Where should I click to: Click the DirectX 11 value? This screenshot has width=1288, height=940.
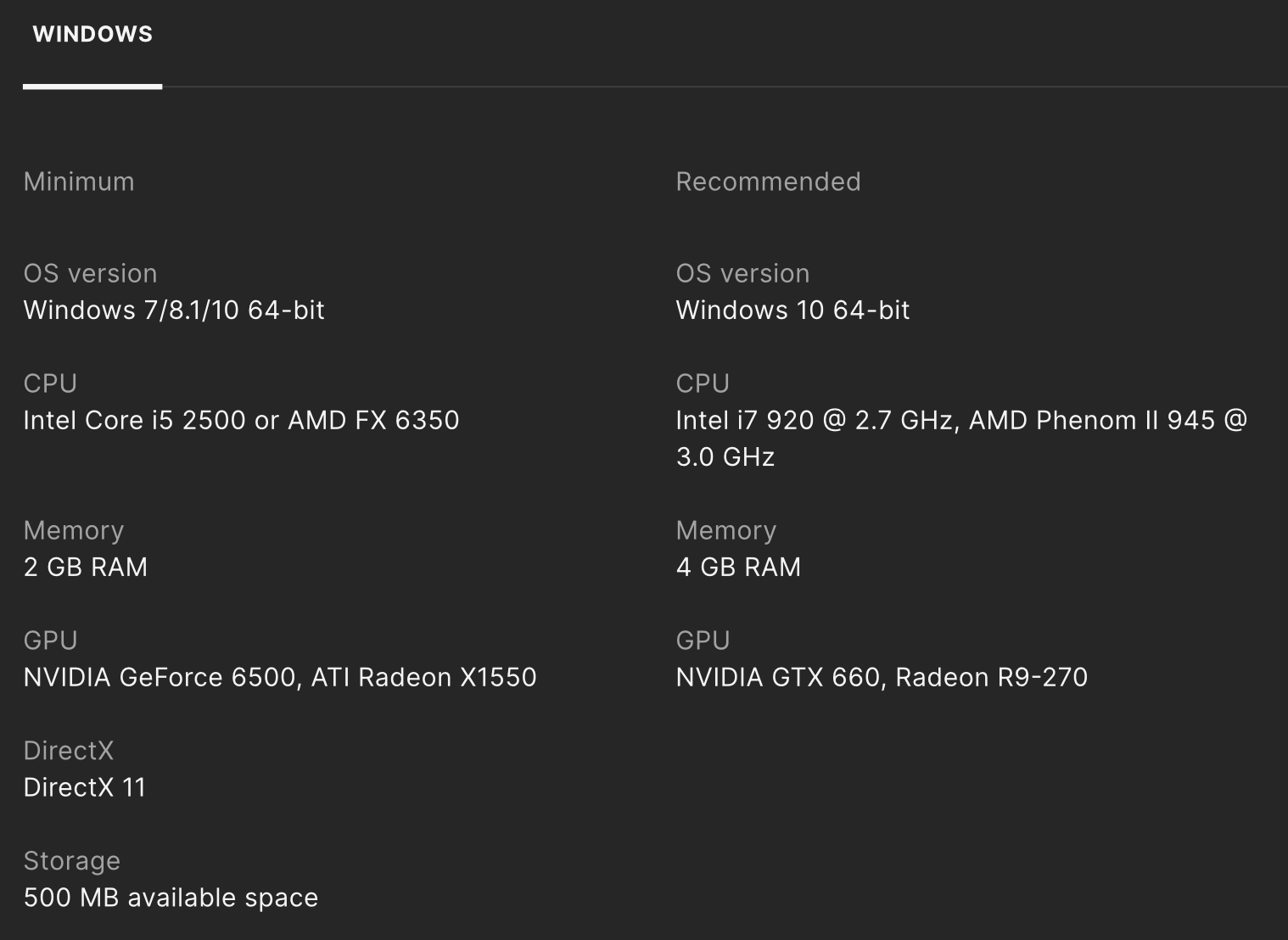(x=85, y=788)
